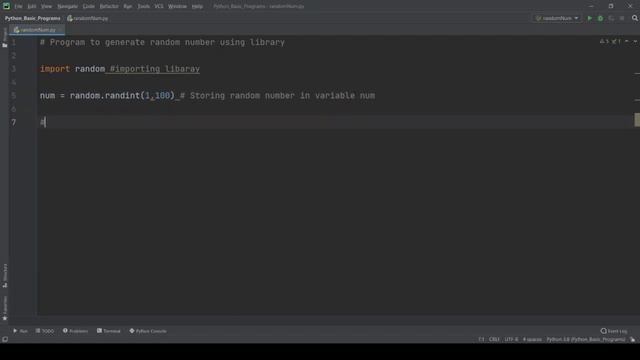Click the comment on line 1
Image resolution: width=640 pixels, height=360 pixels.
(162, 42)
